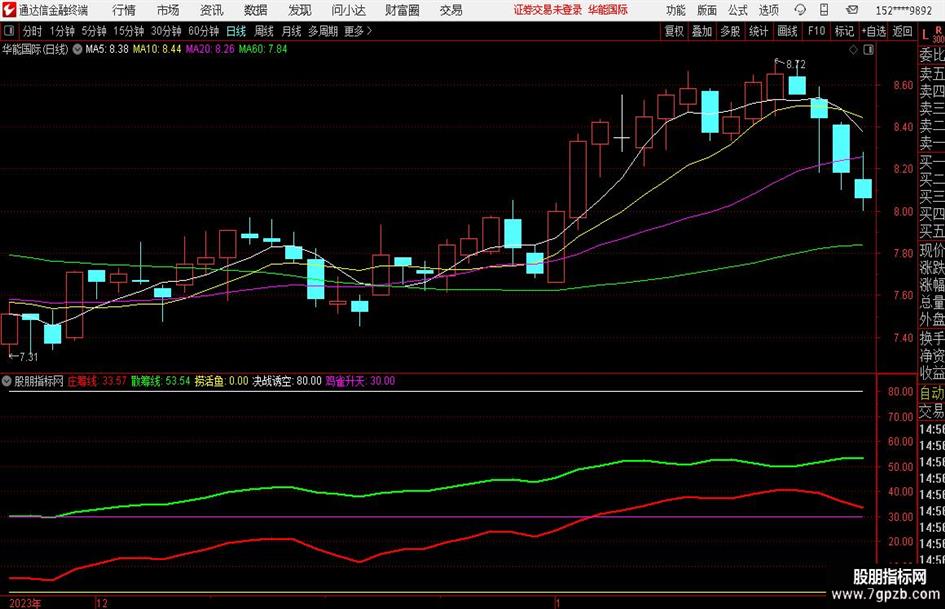The image size is (945, 609).
Task: Open the 版面 menu
Action: [706, 10]
